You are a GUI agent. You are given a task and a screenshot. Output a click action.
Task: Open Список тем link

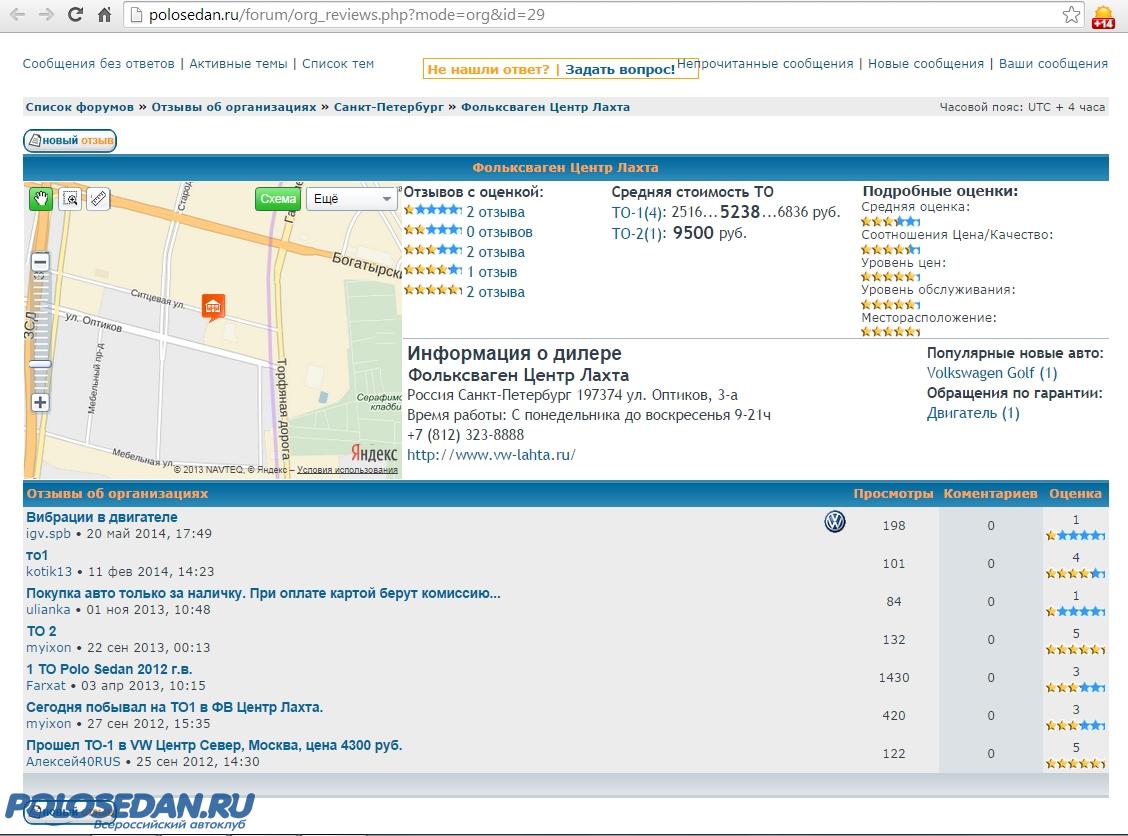click(x=338, y=63)
